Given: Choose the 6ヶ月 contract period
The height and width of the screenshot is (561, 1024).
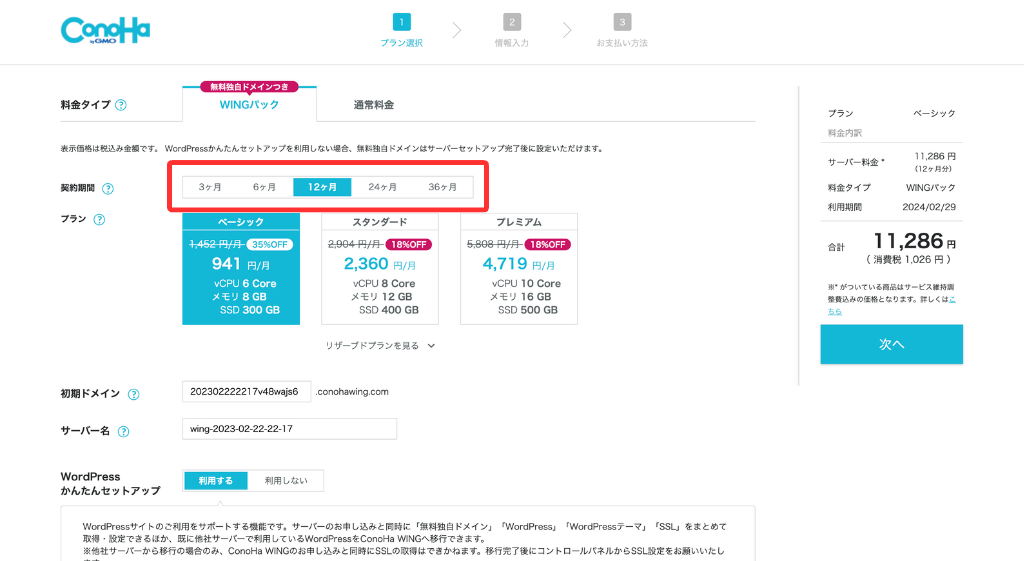Looking at the screenshot, I should tap(264, 187).
